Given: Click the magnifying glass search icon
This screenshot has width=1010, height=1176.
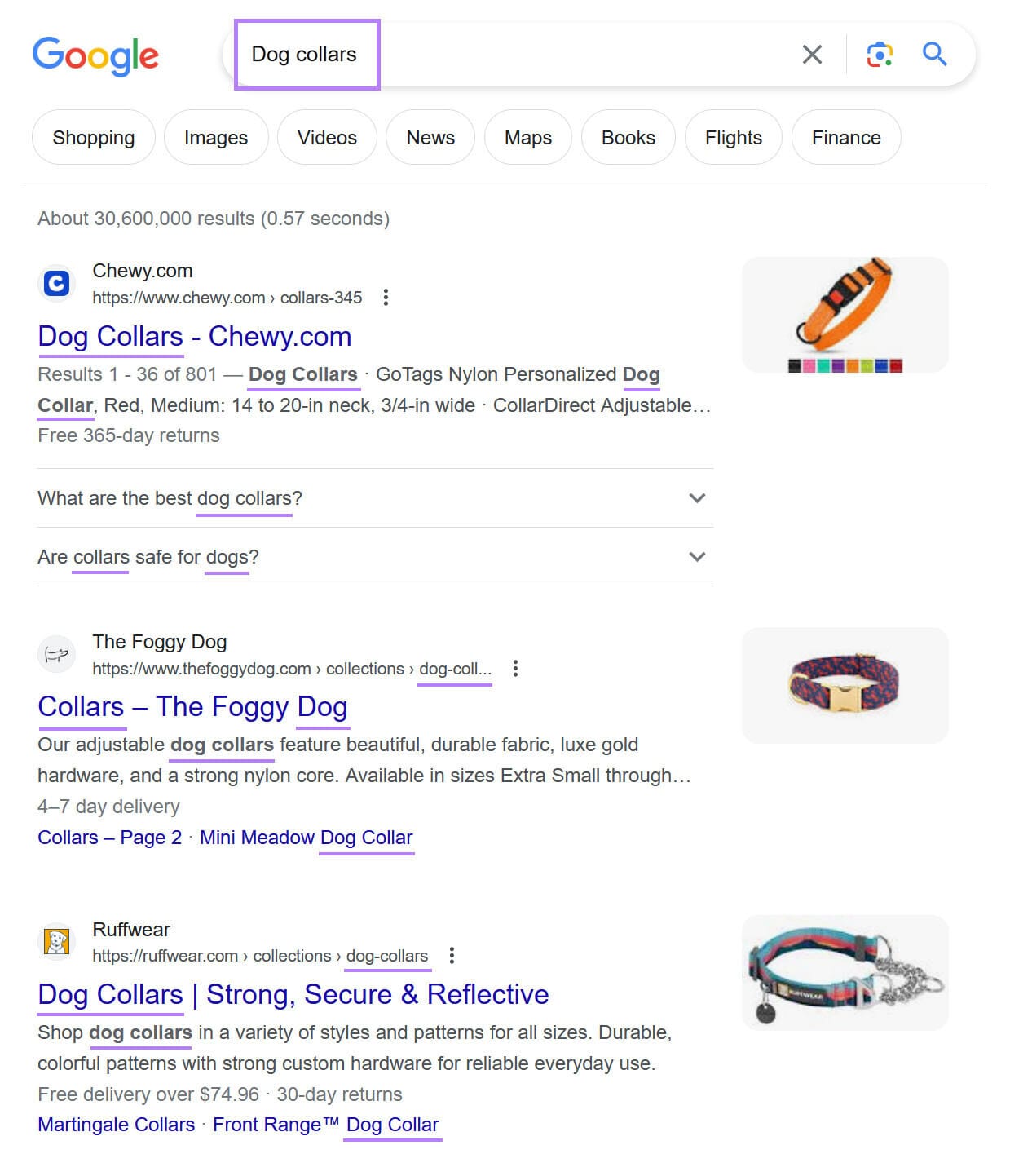Looking at the screenshot, I should tap(934, 55).
